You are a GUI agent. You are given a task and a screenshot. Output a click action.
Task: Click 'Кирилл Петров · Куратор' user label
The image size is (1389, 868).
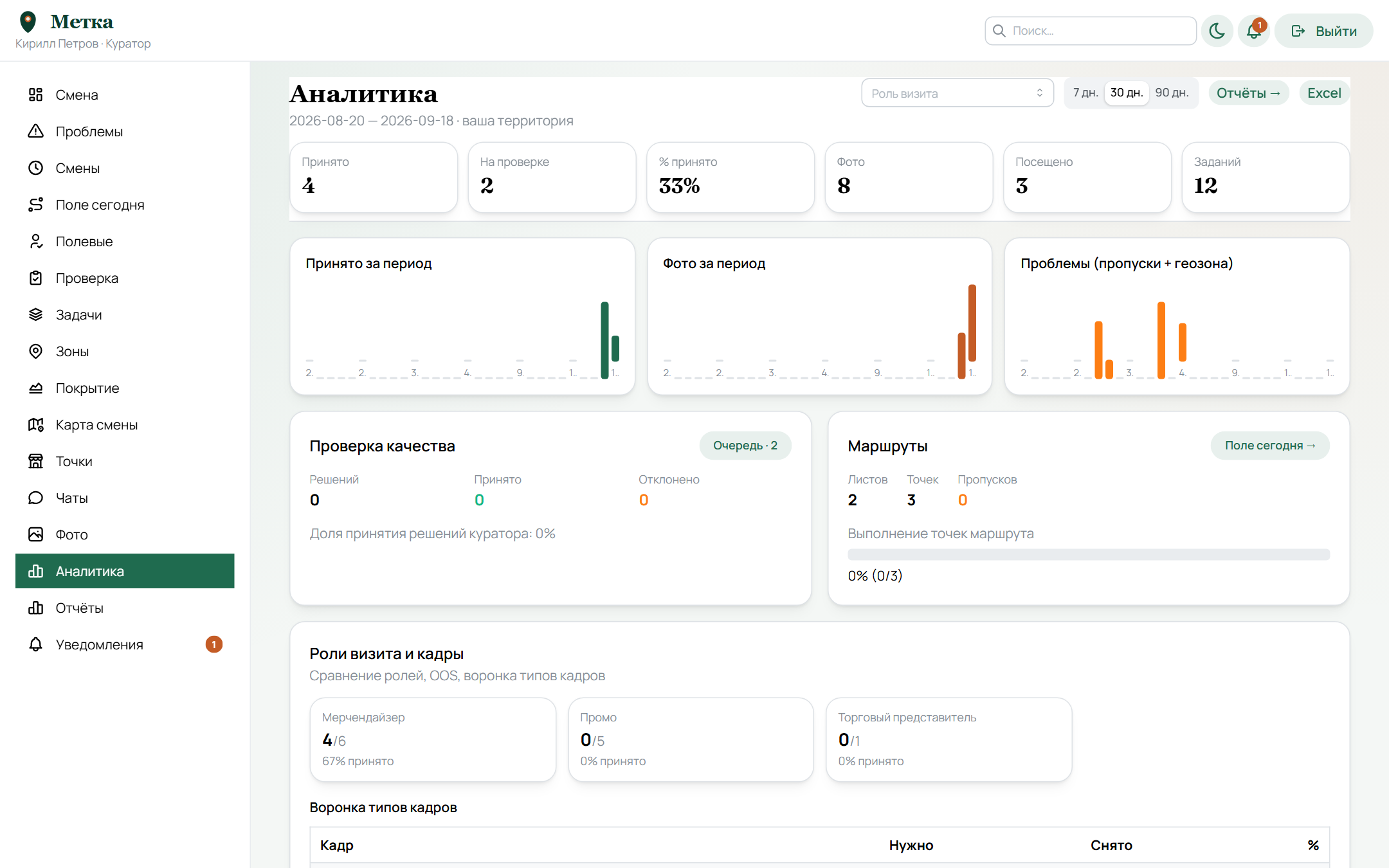tap(83, 44)
